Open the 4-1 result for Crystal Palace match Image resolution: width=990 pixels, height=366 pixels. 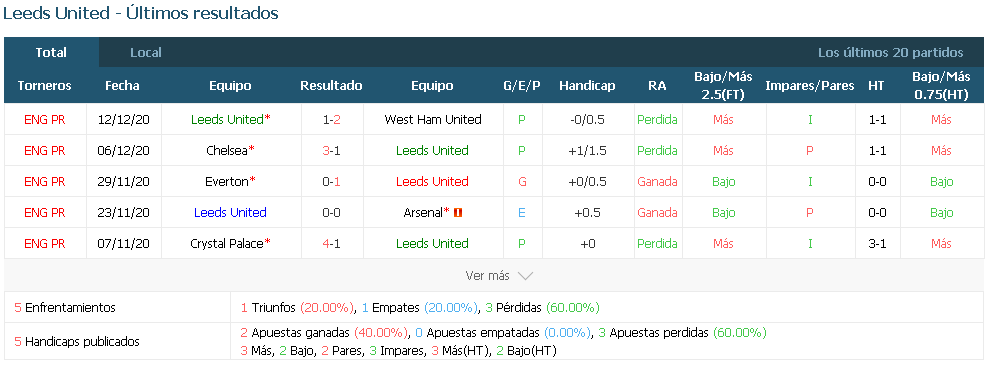coord(331,244)
